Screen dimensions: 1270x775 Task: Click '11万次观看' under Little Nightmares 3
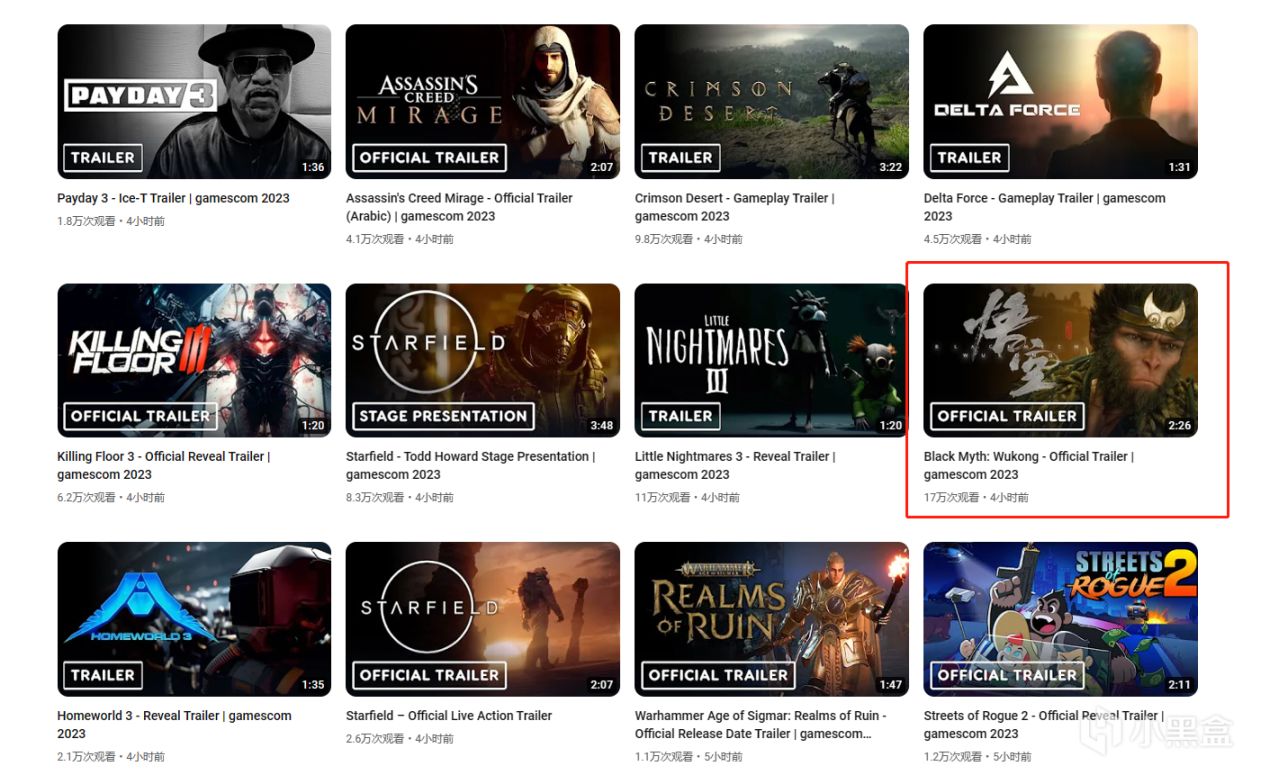pyautogui.click(x=663, y=497)
